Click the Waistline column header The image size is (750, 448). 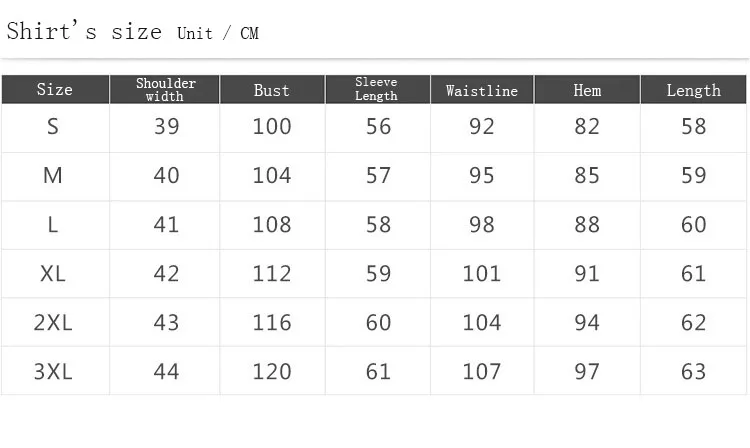[x=482, y=89]
